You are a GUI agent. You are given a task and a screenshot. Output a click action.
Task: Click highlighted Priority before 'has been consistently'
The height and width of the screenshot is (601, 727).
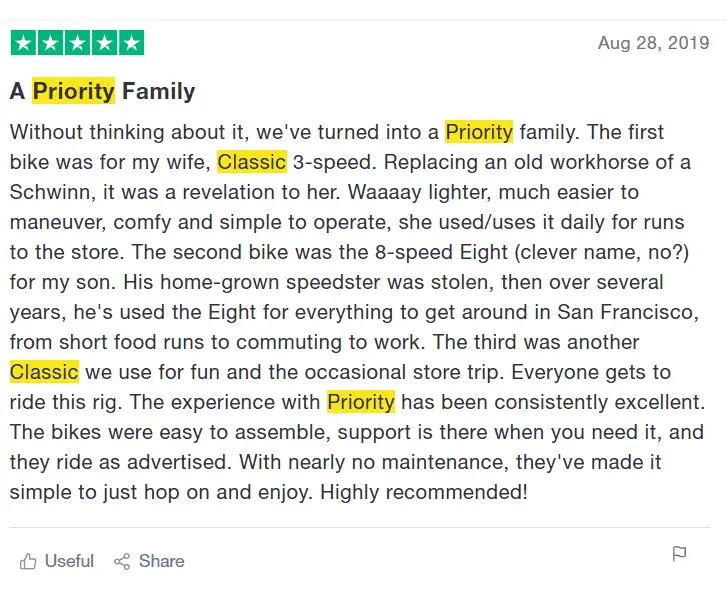pos(361,402)
